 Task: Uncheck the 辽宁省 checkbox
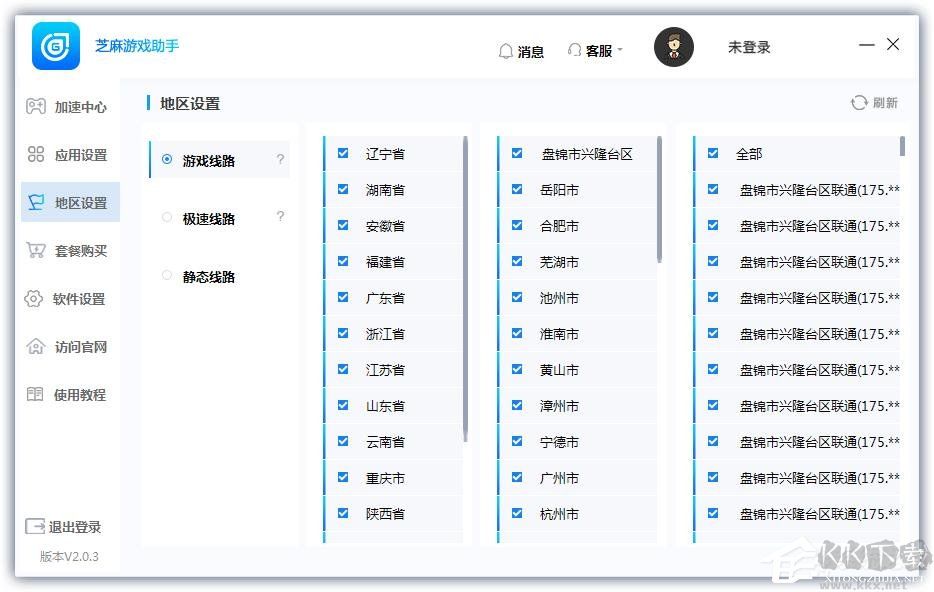click(343, 153)
